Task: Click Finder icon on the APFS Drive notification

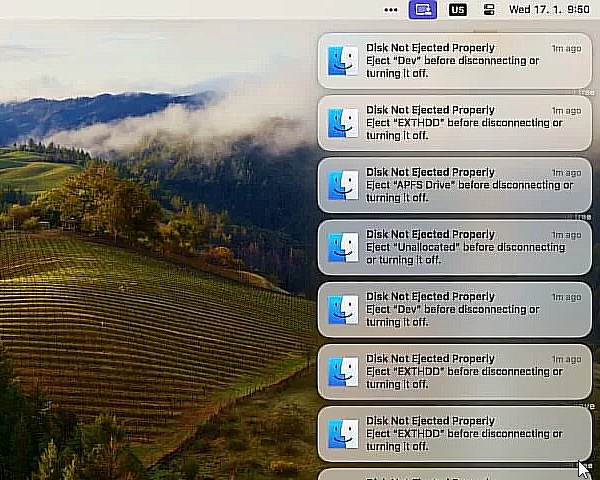Action: coord(343,185)
